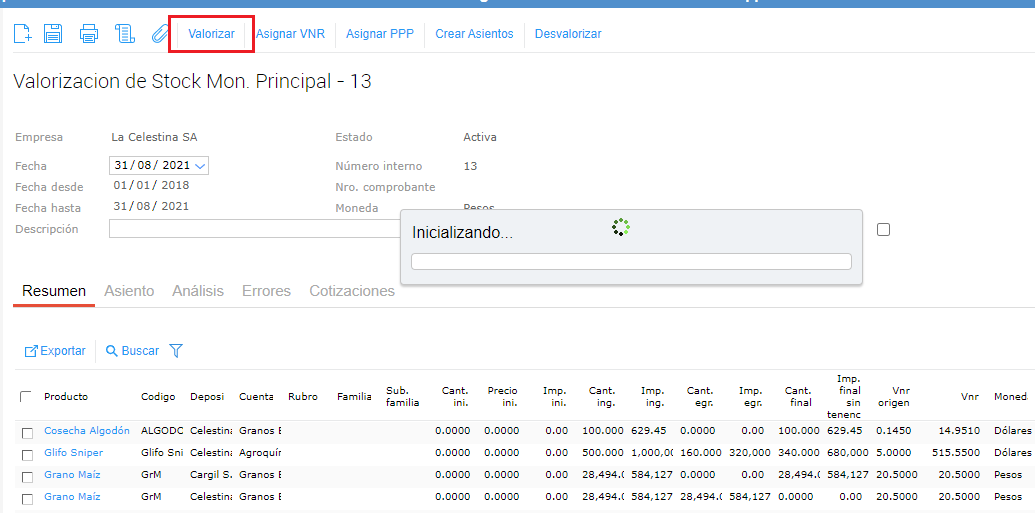
Task: Click the Inicializando progress bar
Action: coord(631,262)
